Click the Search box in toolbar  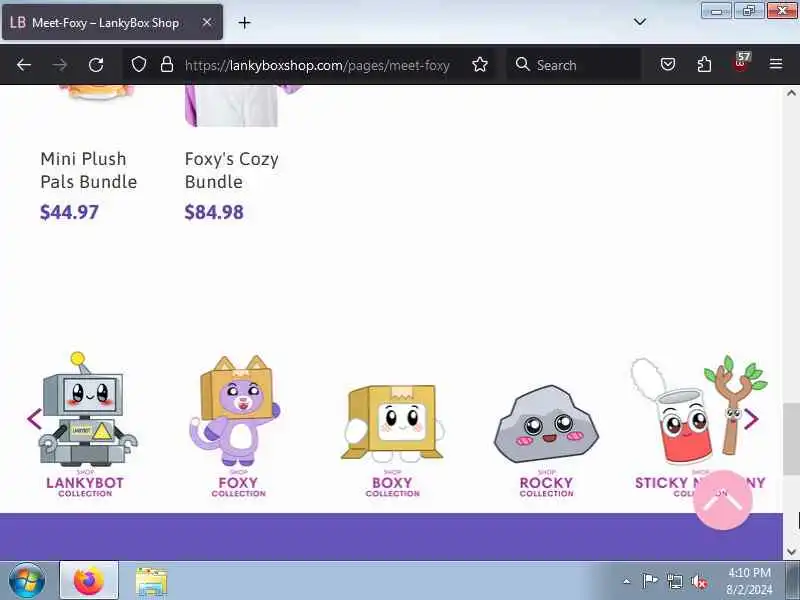574,65
